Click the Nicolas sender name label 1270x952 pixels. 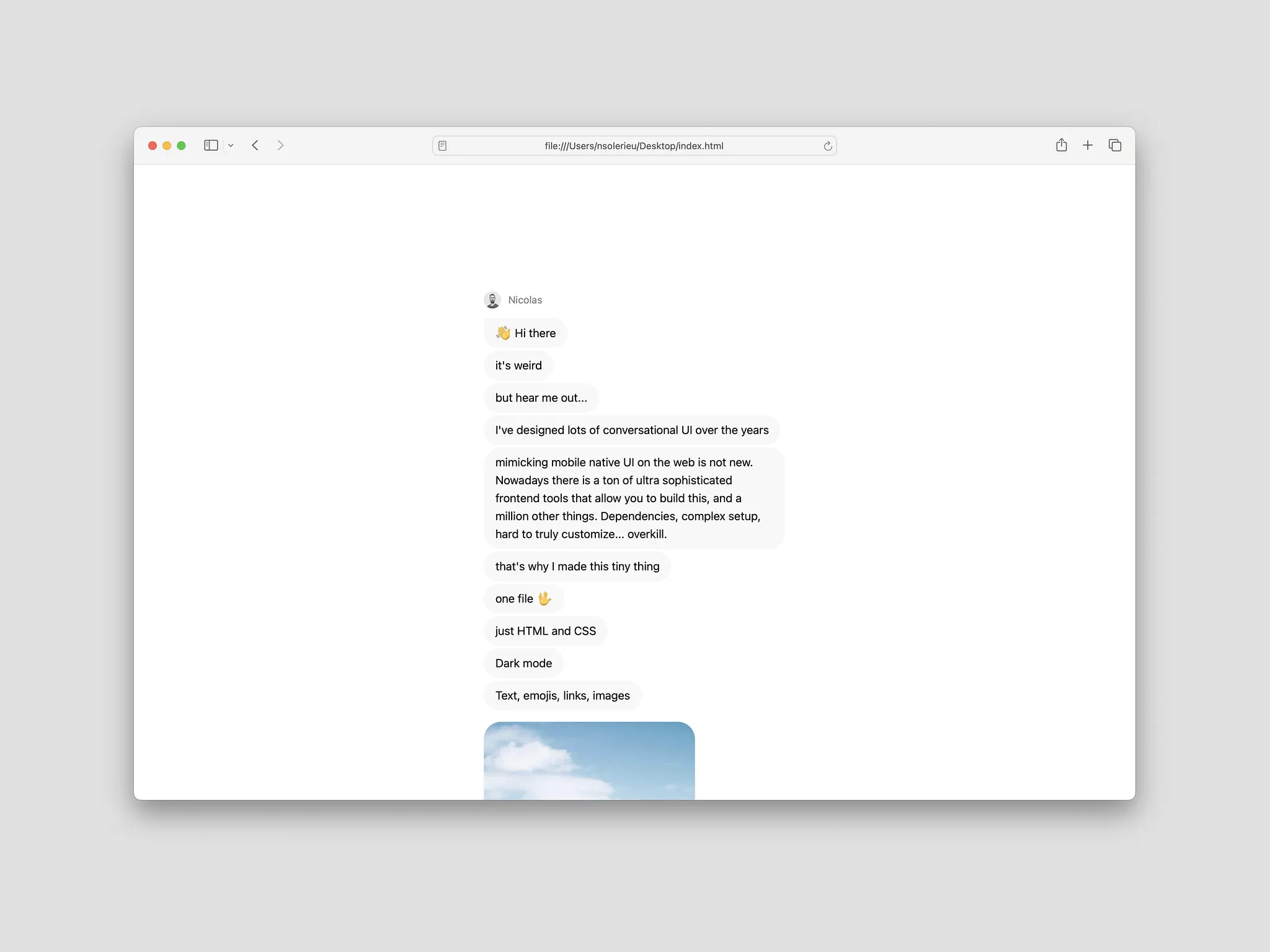click(525, 299)
